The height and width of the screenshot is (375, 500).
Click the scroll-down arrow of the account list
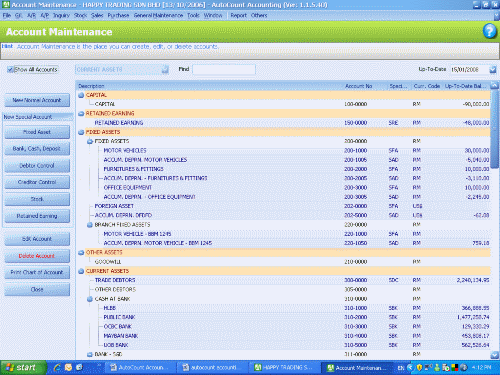point(495,355)
